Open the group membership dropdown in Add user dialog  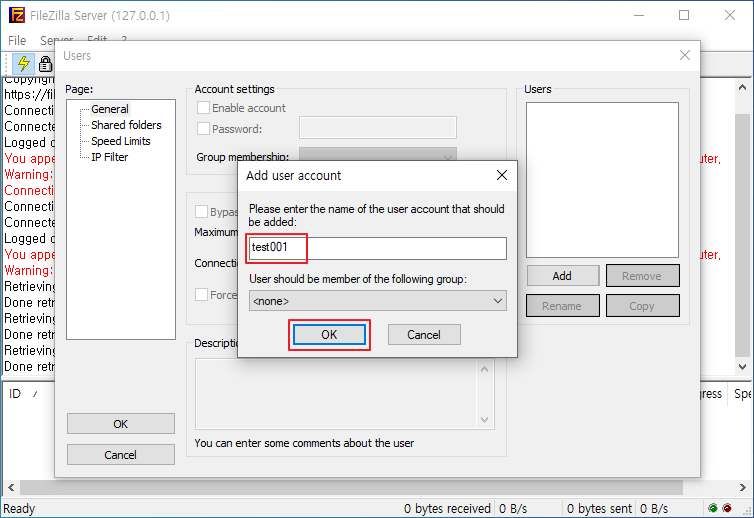click(x=377, y=301)
